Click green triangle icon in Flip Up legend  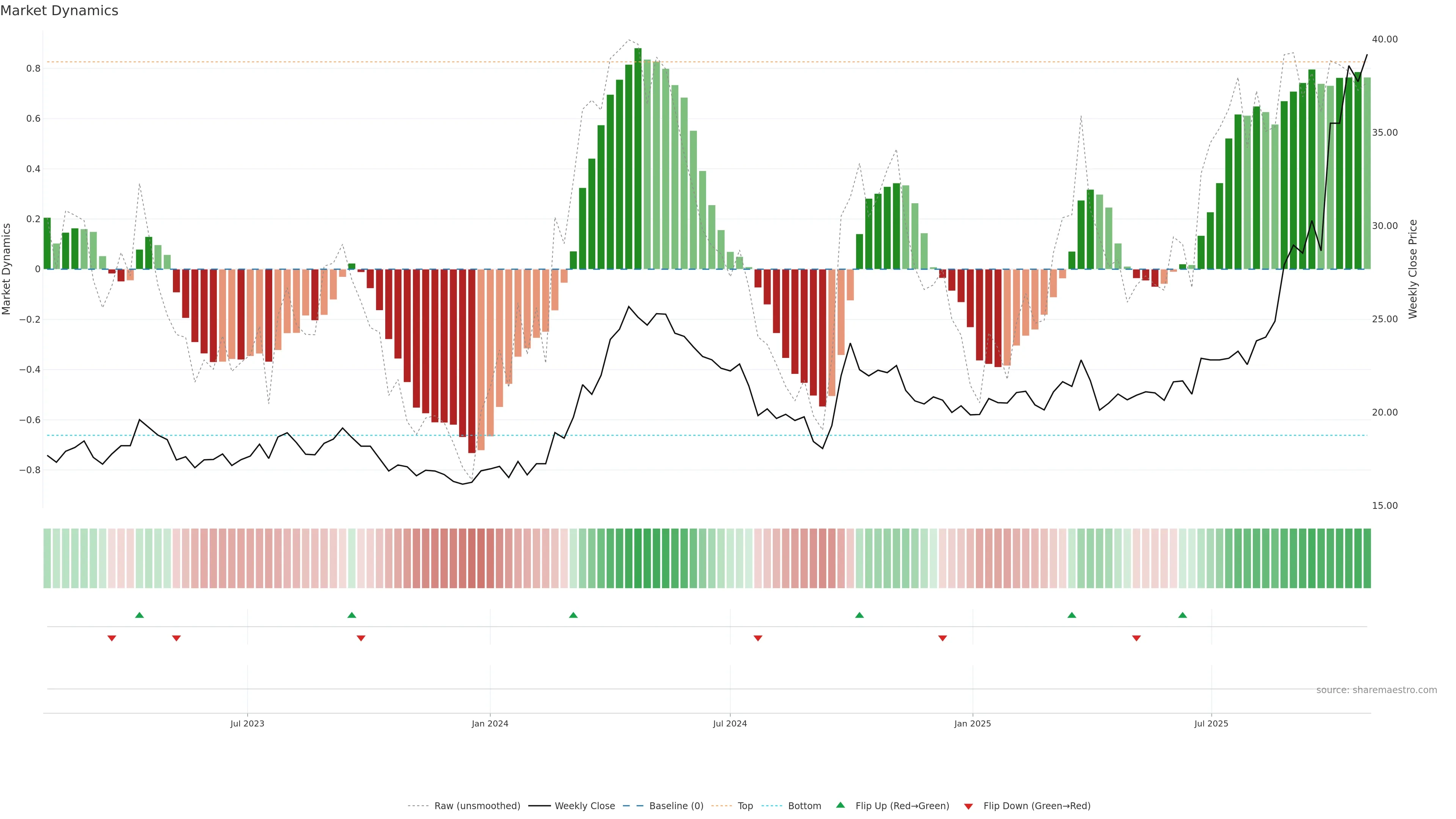[841, 805]
